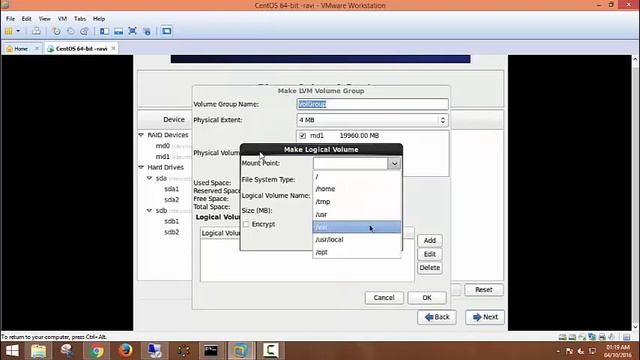640x360 pixels.
Task: Open Firefox from the taskbar
Action: [126, 351]
